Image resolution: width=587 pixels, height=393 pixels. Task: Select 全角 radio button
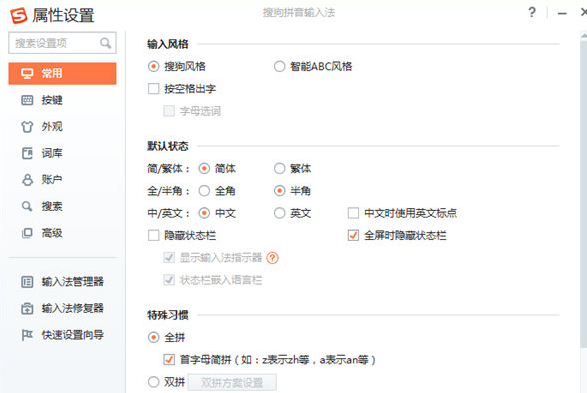pyautogui.click(x=204, y=191)
